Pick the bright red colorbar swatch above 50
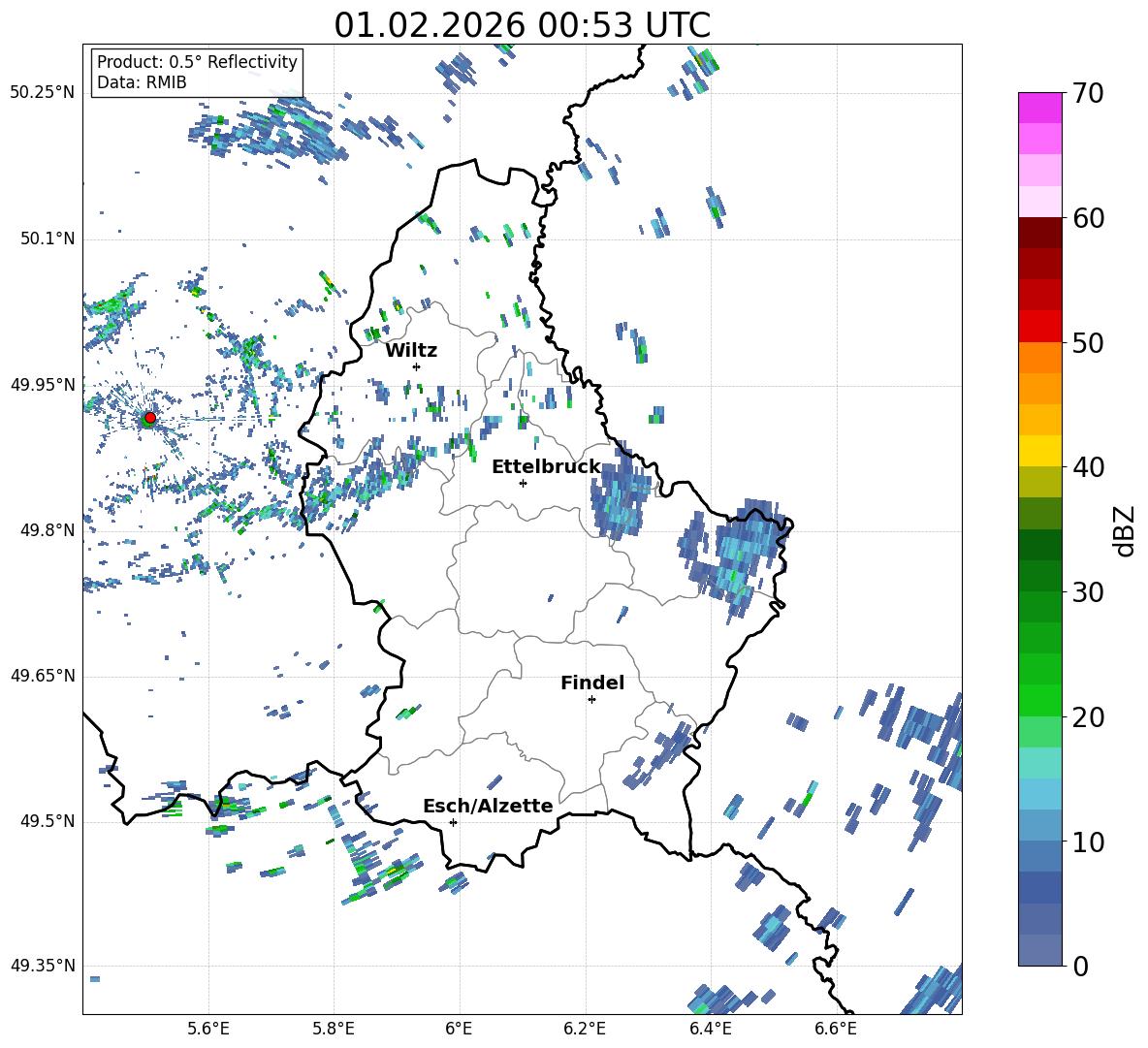Screen dimensions: 1148x1048 click(1040, 326)
